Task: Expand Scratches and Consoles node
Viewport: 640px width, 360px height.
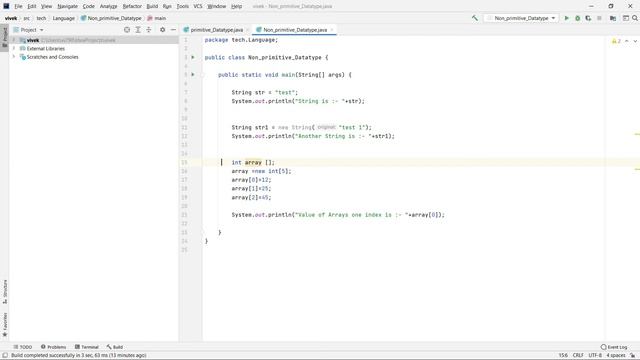Action: (x=13, y=57)
